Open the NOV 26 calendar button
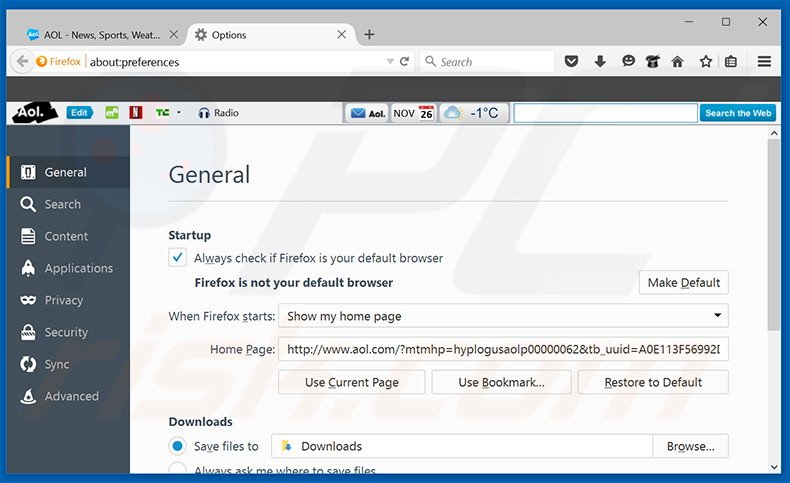Viewport: 790px width, 483px height. pyautogui.click(x=414, y=113)
